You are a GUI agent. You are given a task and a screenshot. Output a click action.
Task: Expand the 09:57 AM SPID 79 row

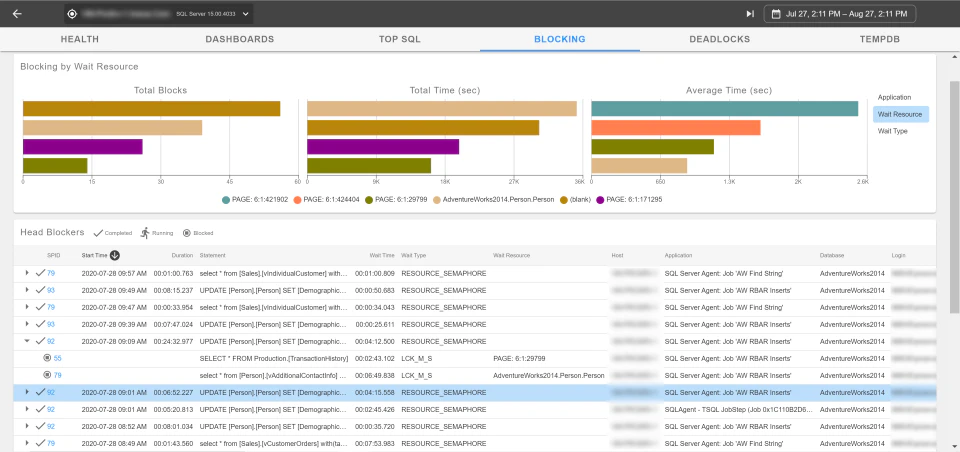[27, 273]
